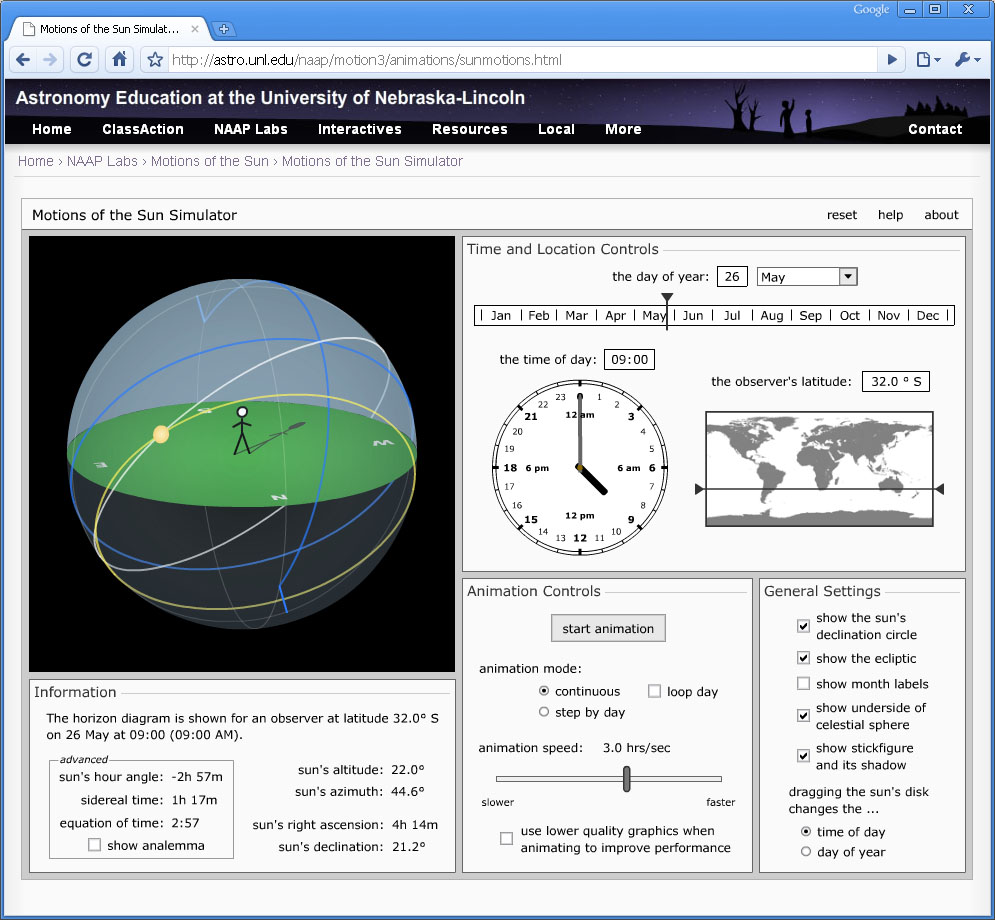Click the animation speed slider handle

(x=626, y=779)
